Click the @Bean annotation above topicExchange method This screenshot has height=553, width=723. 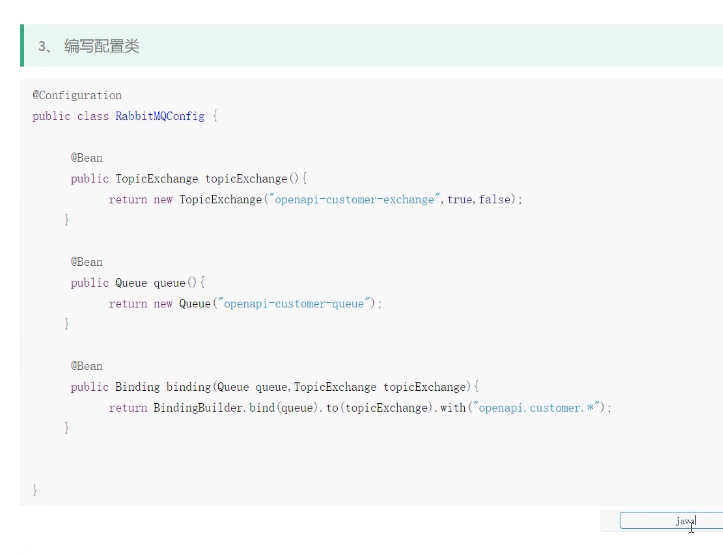[x=86, y=158]
